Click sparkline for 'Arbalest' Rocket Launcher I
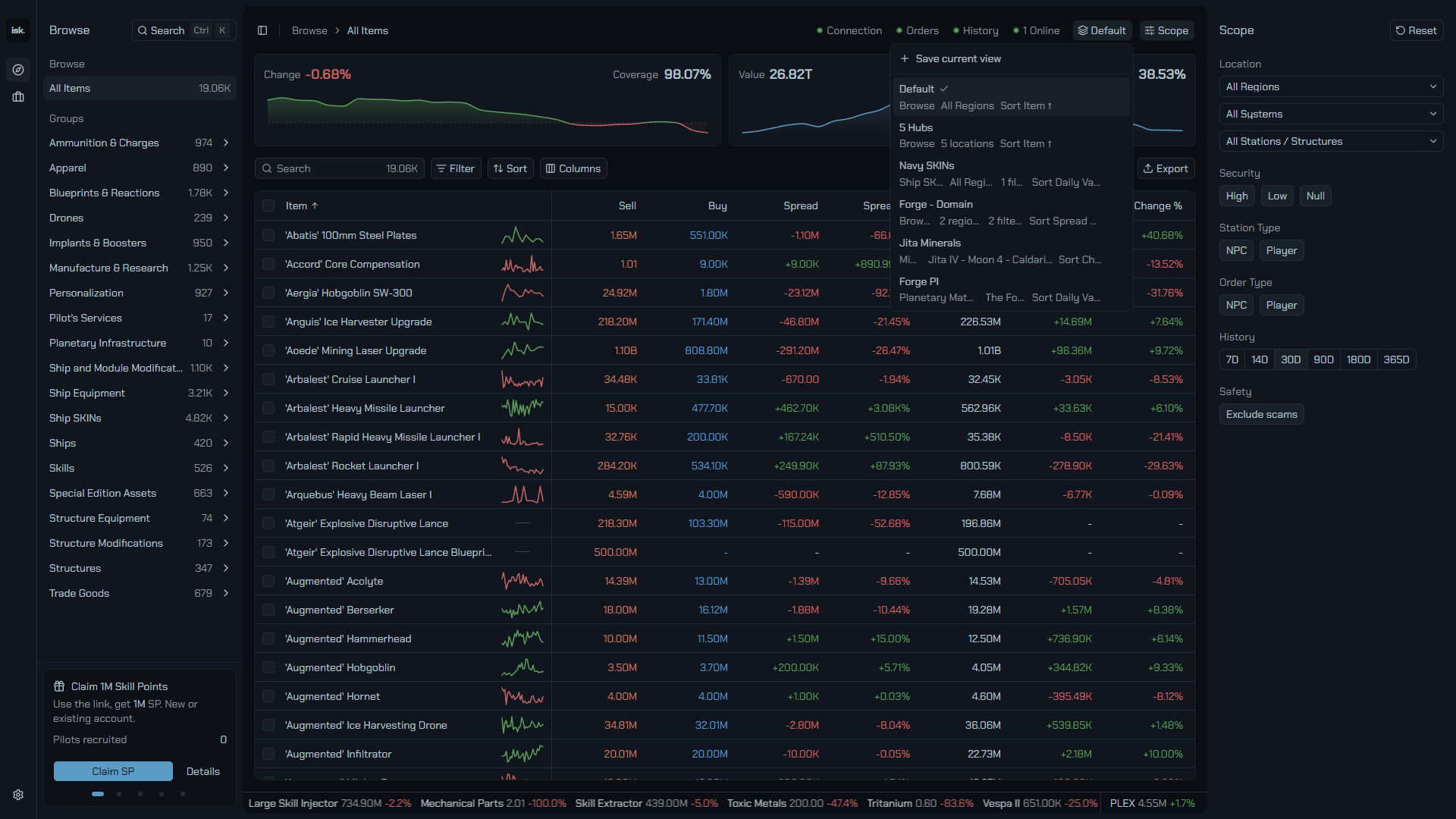 click(522, 466)
